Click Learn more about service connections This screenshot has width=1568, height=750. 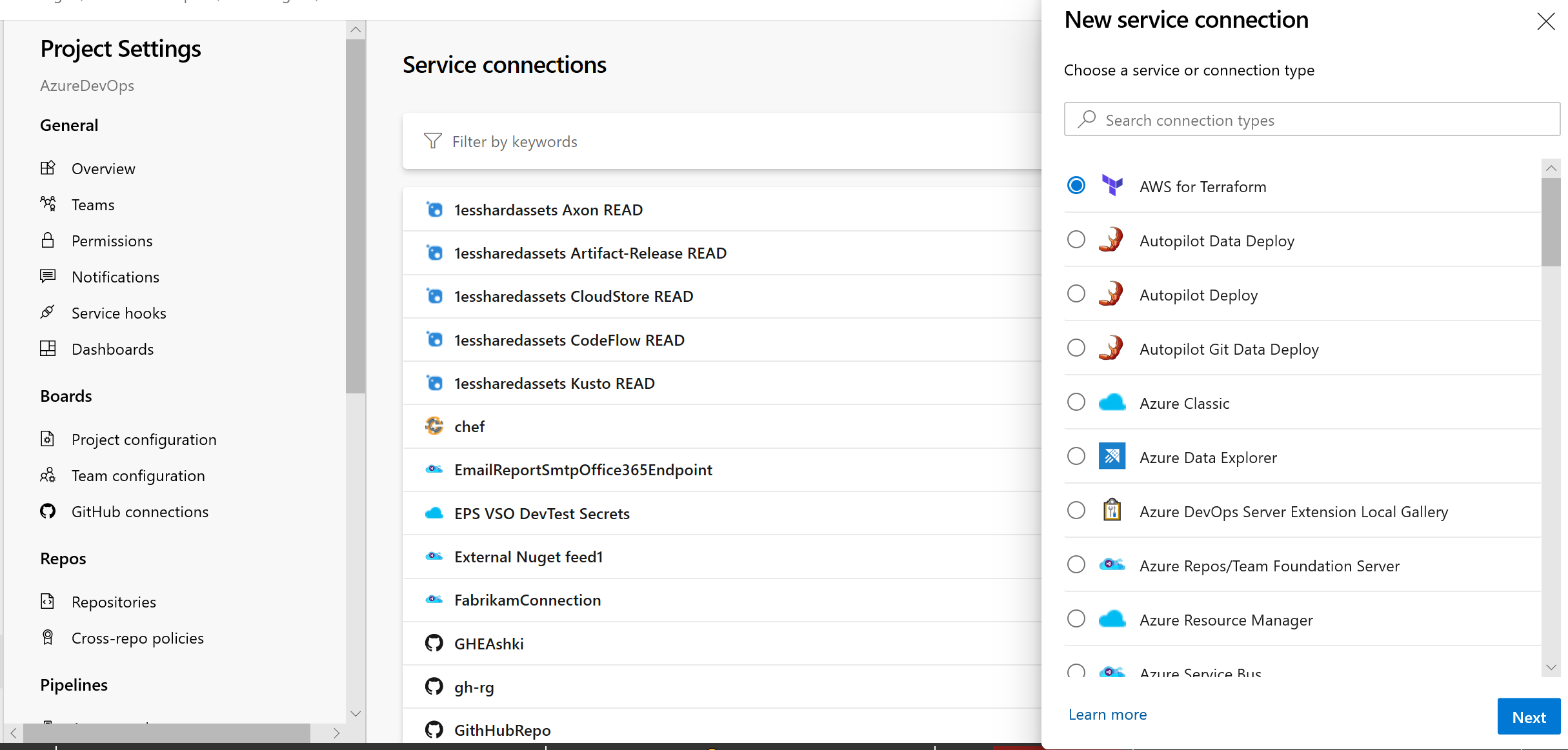(1107, 713)
